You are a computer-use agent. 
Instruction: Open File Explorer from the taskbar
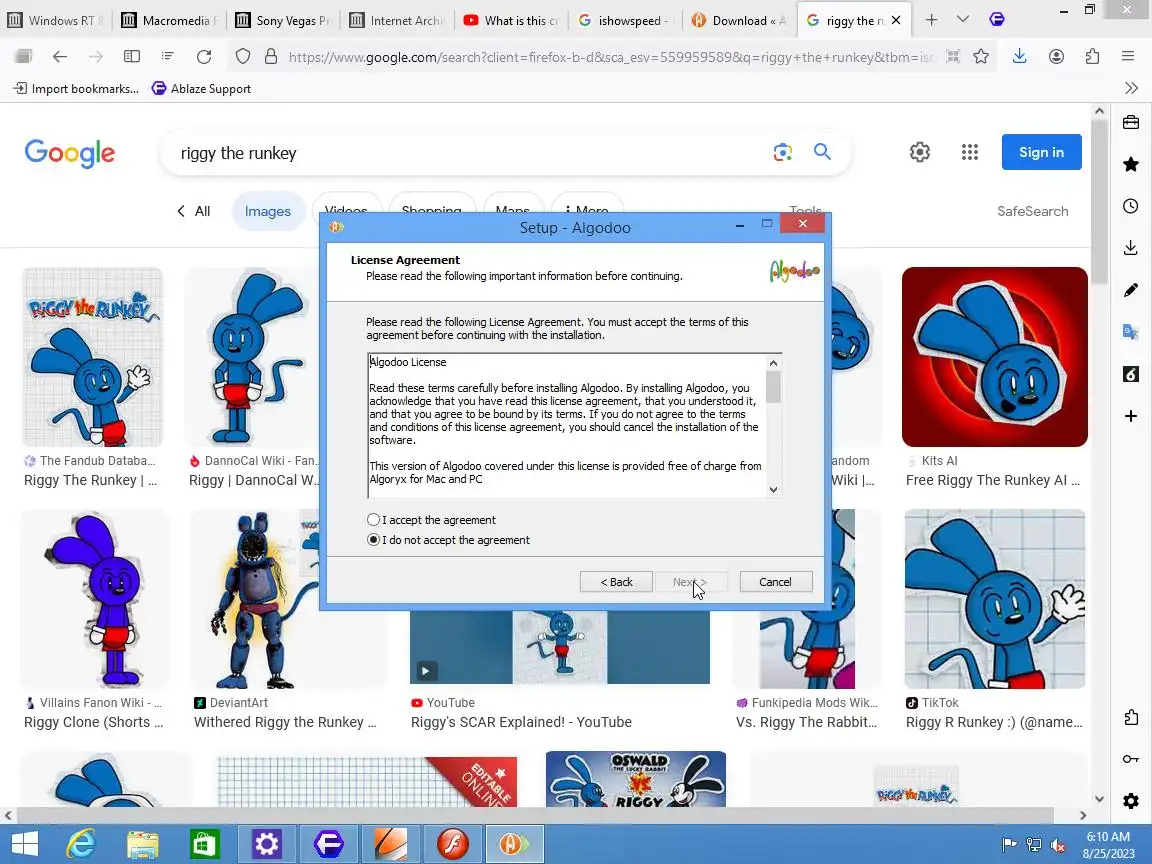pos(143,843)
